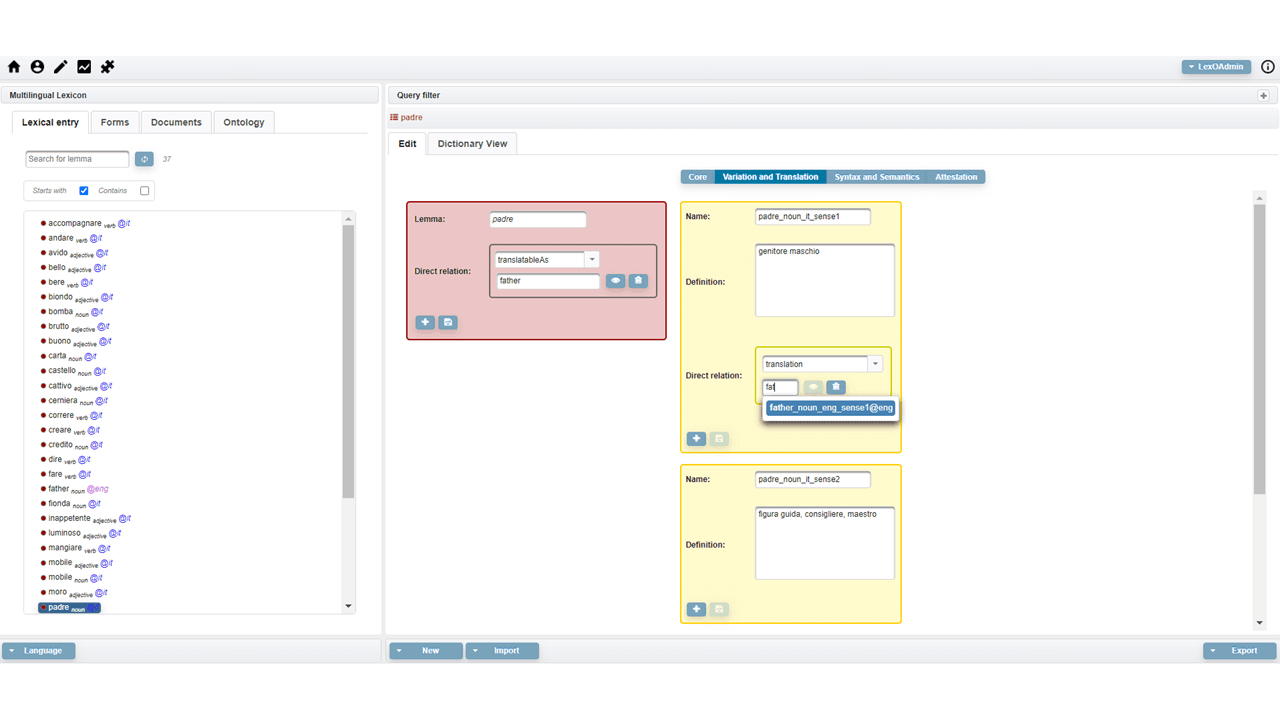Open the user account icon
Viewport: 1280px width, 720px height.
pyautogui.click(x=37, y=67)
